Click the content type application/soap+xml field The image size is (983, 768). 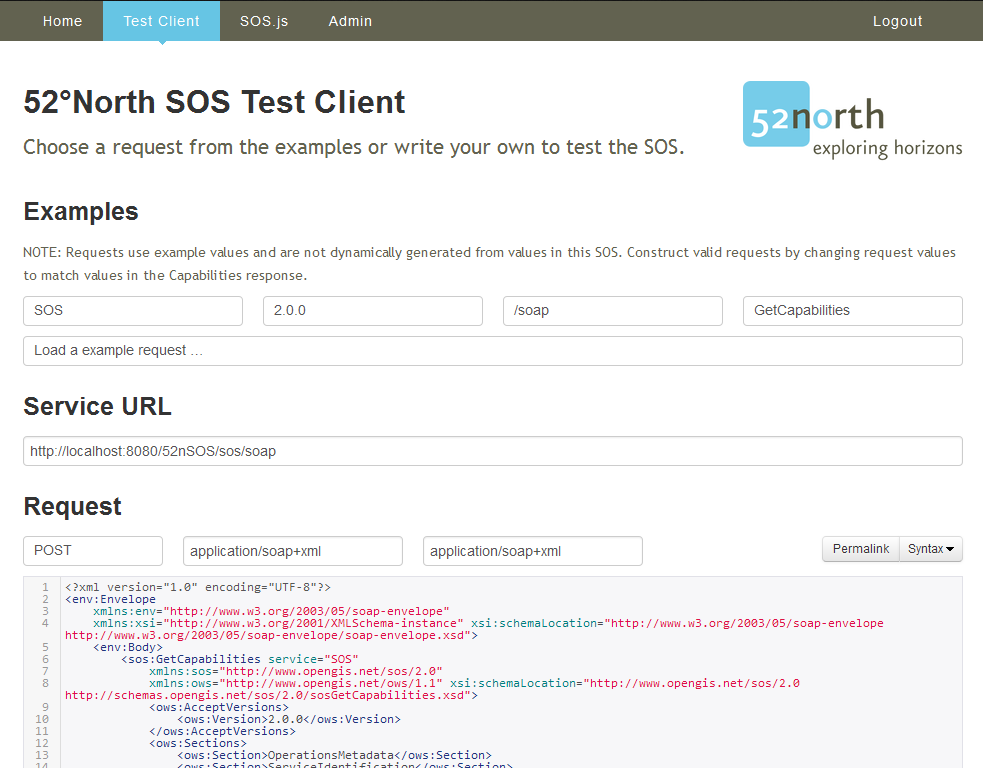293,551
